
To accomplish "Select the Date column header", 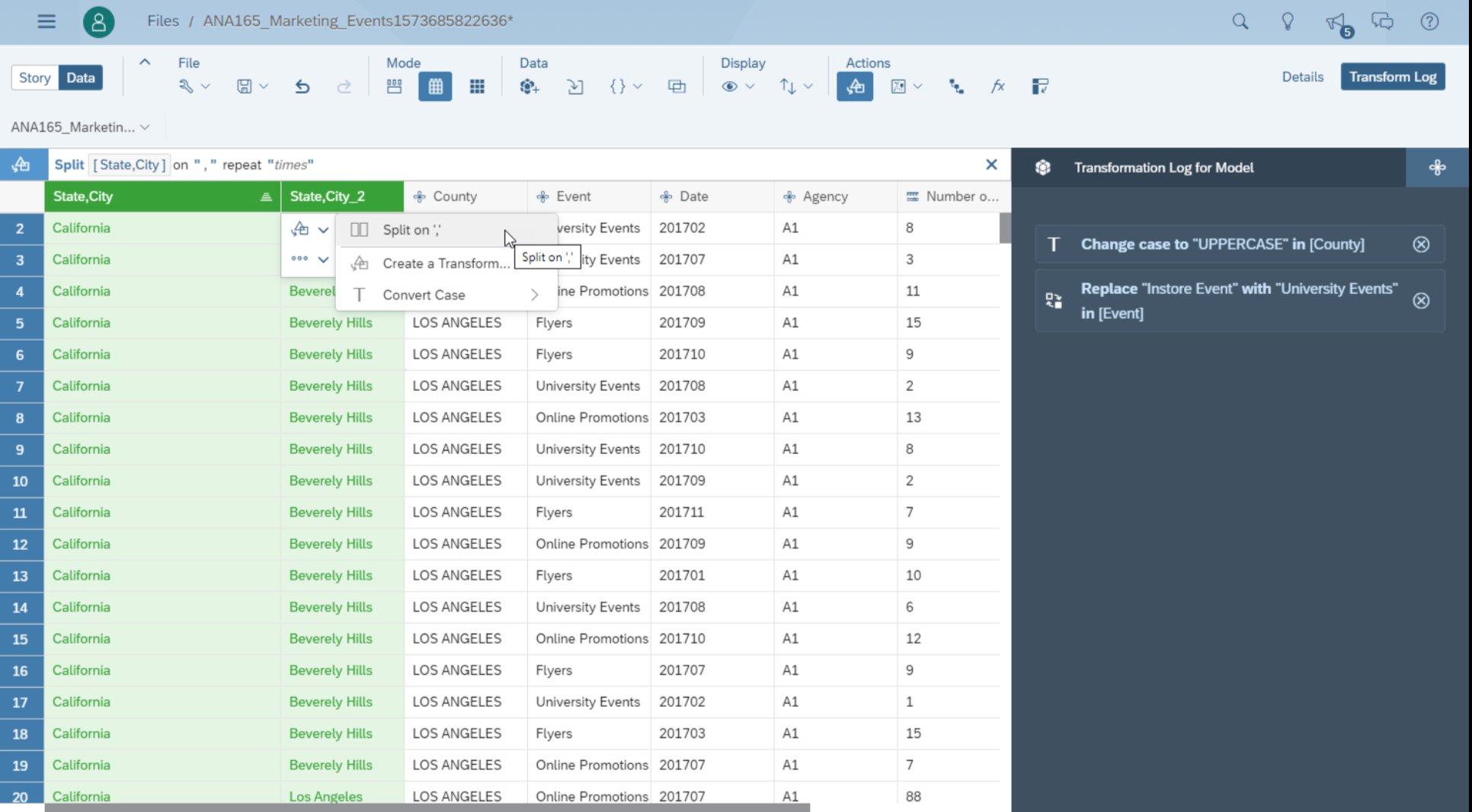I will (712, 197).
